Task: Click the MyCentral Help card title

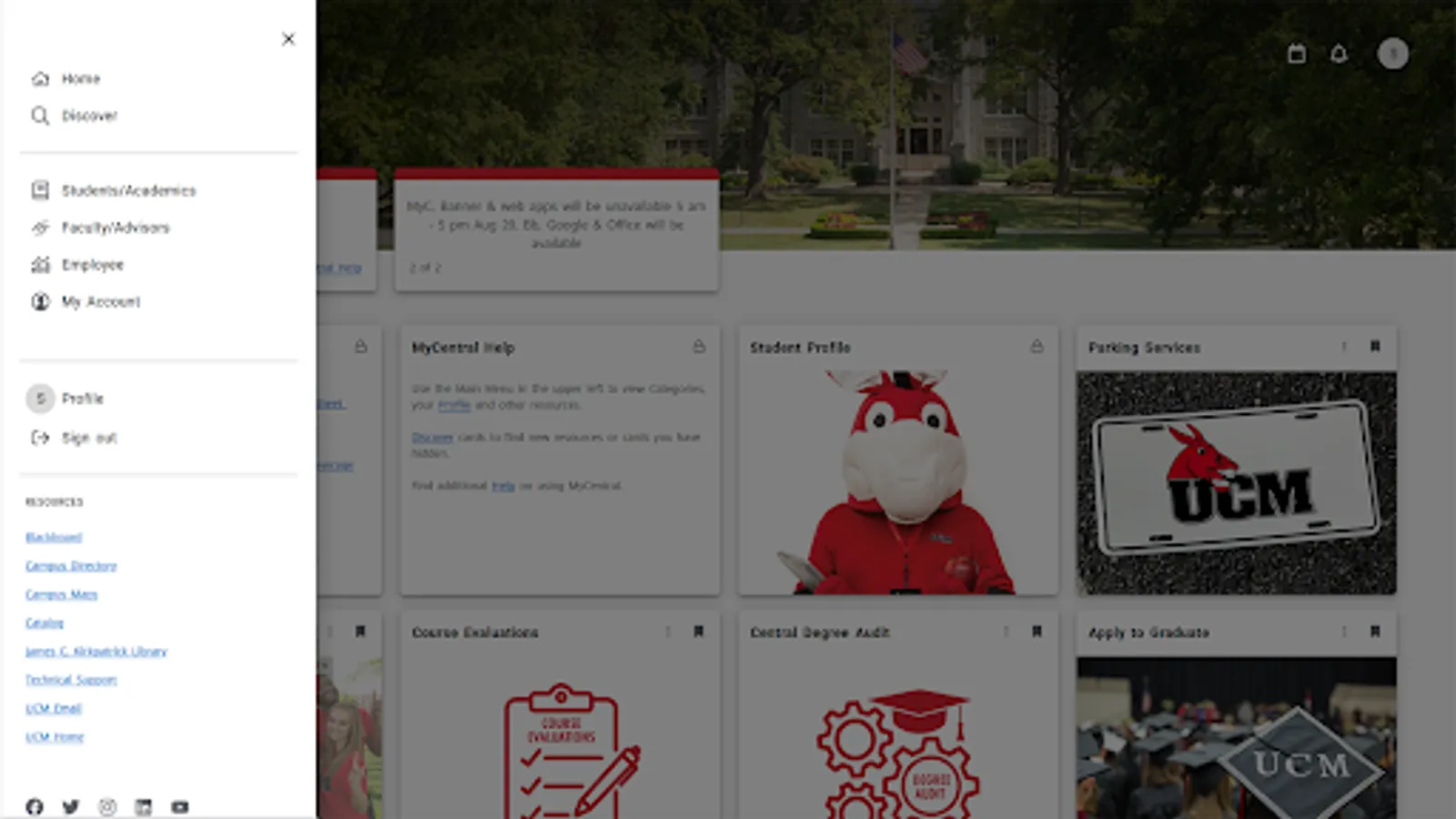Action: pyautogui.click(x=463, y=348)
